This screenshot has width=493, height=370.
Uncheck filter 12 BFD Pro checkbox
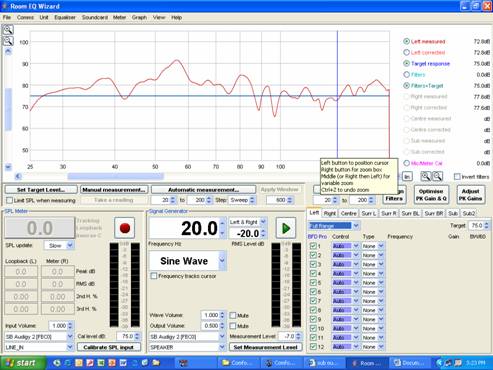point(313,347)
